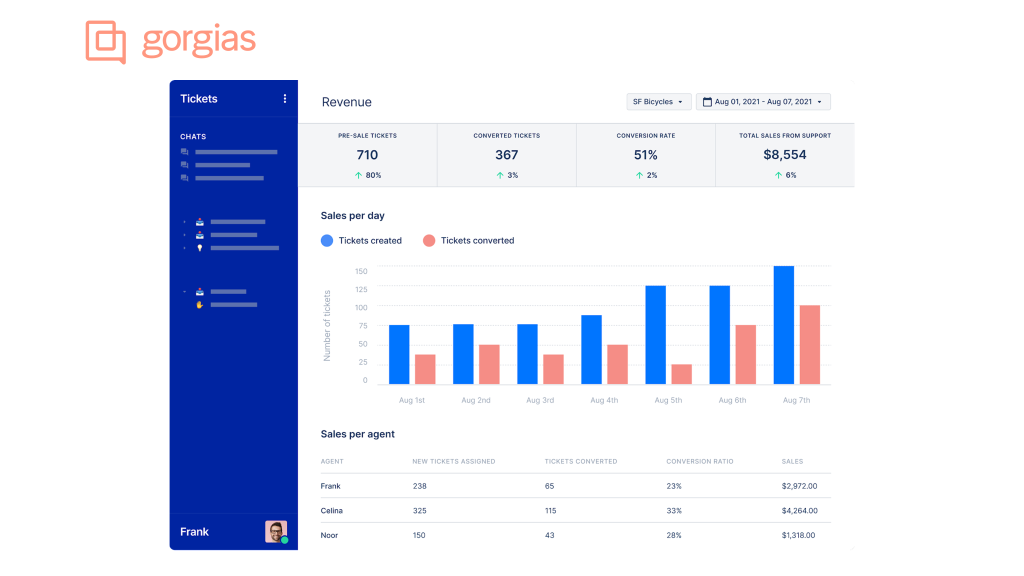Open the Aug 01 - Aug 07, 2021 date dropdown
This screenshot has height=576, width=1024.
(x=763, y=102)
